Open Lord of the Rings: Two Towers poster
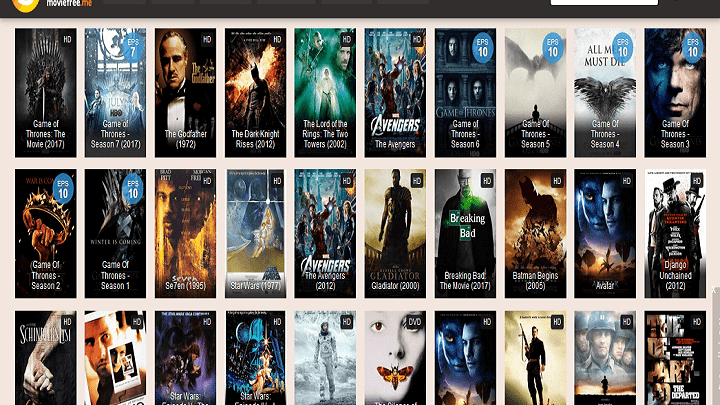Viewport: 720px width, 405px height. 325,93
